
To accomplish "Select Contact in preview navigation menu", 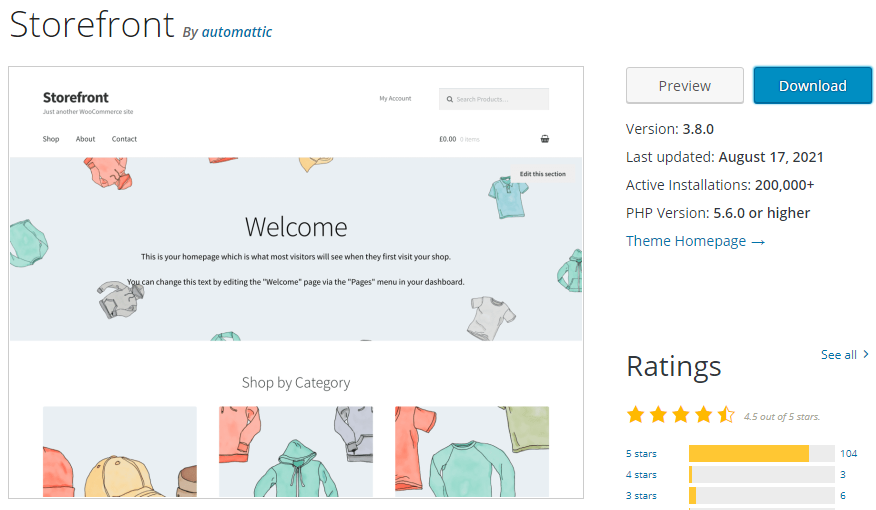I will tap(124, 139).
